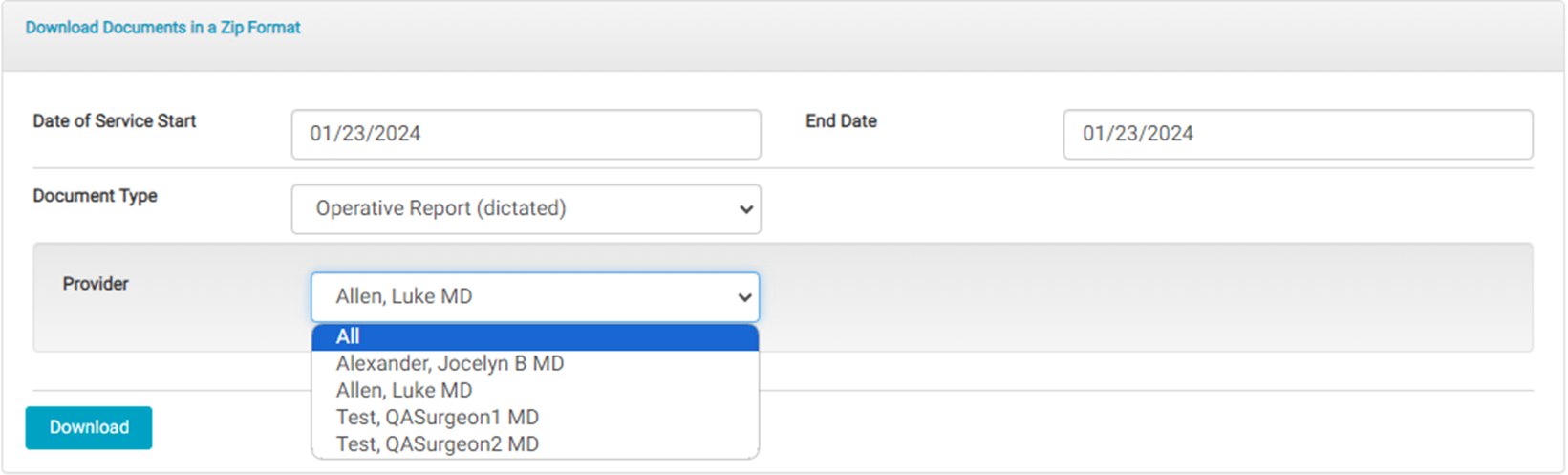Click Operative Report (dictated) selected text
Viewport: 1568px width, 475px height.
click(440, 208)
